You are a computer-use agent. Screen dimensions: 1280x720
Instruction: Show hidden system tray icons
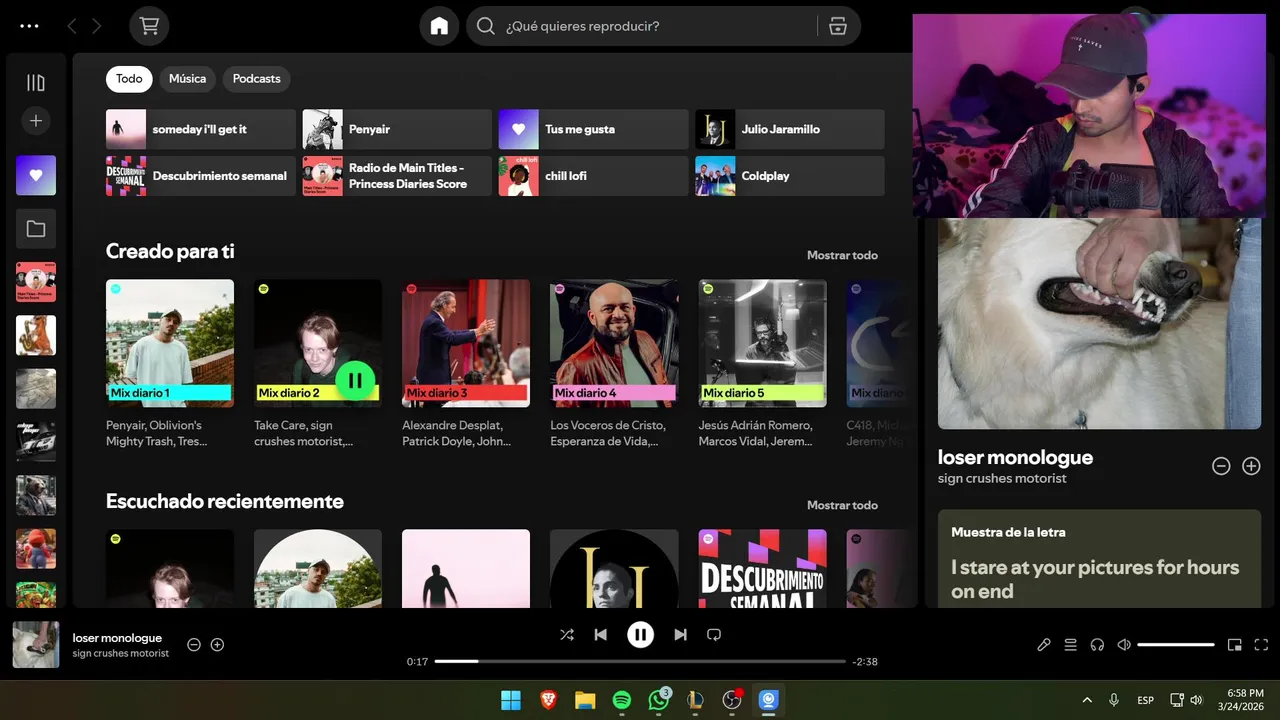pos(1087,700)
